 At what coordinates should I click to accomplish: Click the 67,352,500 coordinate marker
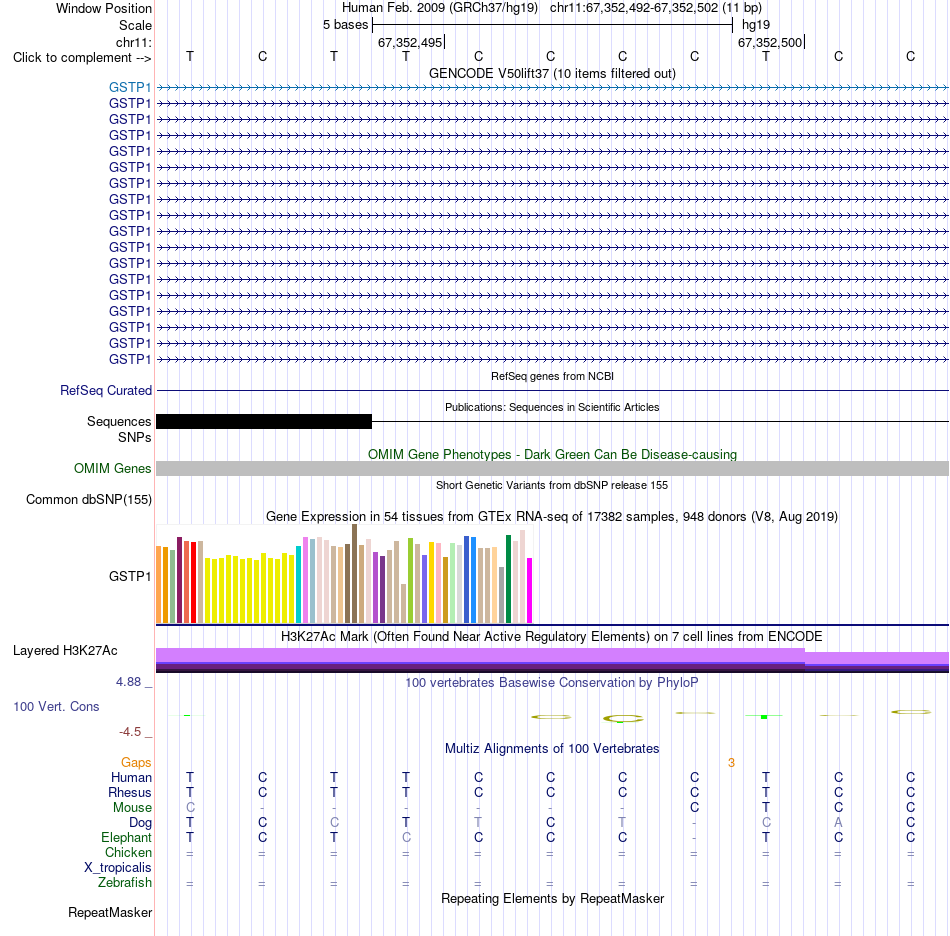[x=769, y=42]
